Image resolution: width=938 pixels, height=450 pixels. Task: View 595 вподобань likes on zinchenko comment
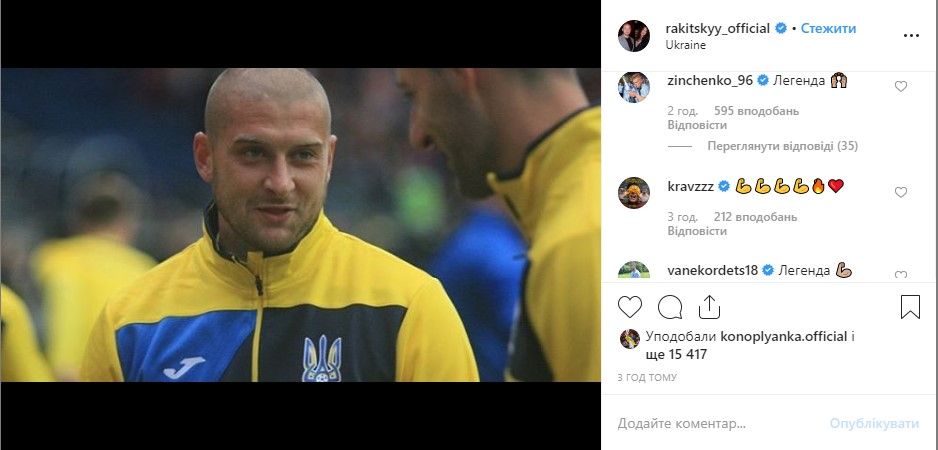click(757, 111)
